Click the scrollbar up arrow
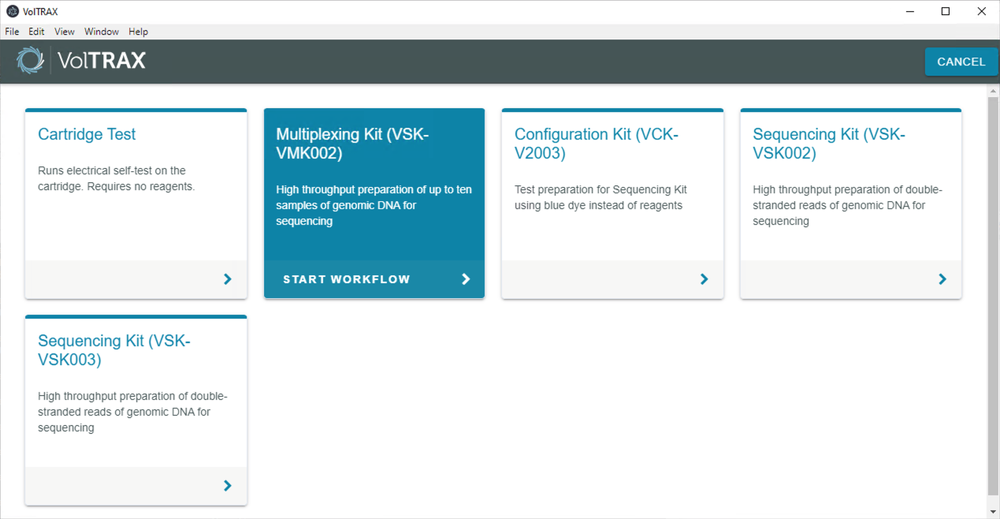 pyautogui.click(x=993, y=91)
